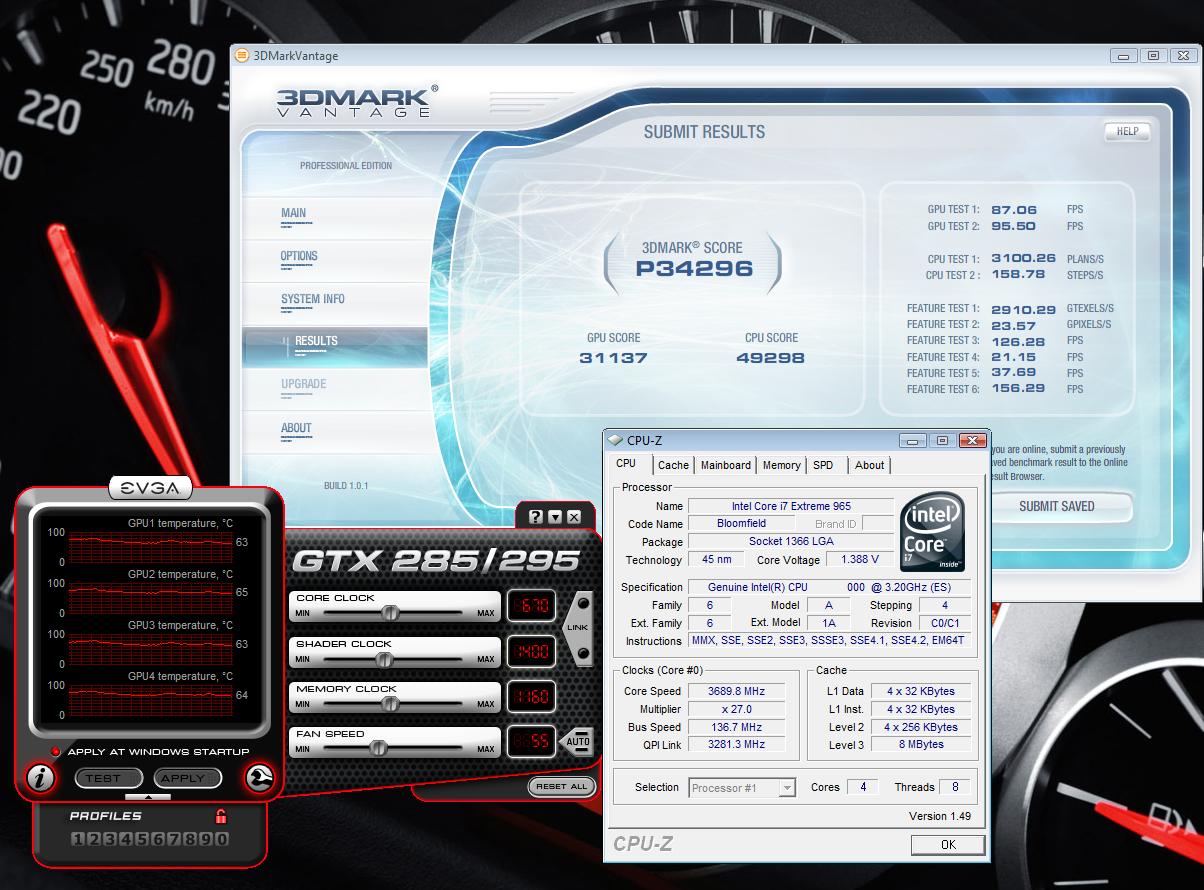Click GPU1 temperature graph
Image resolution: width=1204 pixels, height=890 pixels.
click(x=150, y=546)
